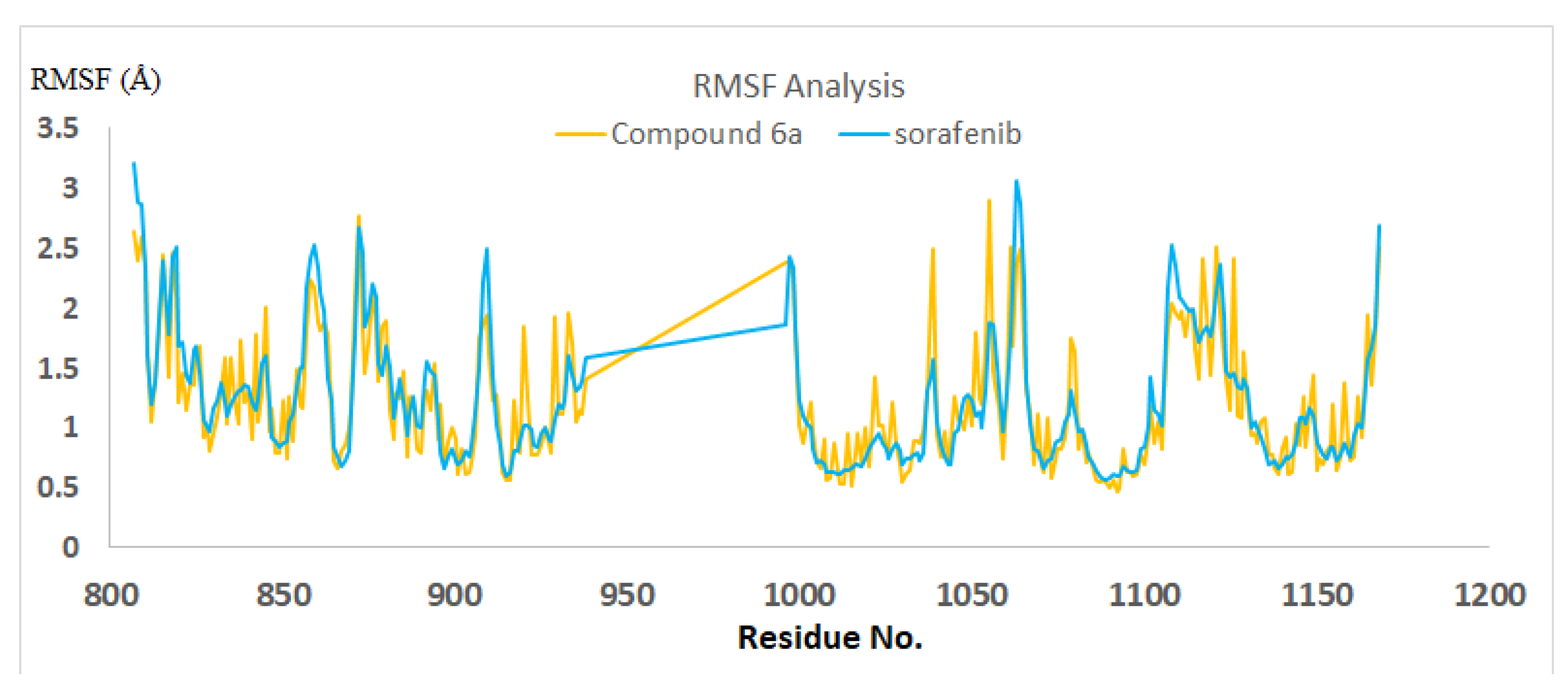Click the orange Compound 6a legend swatch
The height and width of the screenshot is (691, 1568).
[580, 135]
